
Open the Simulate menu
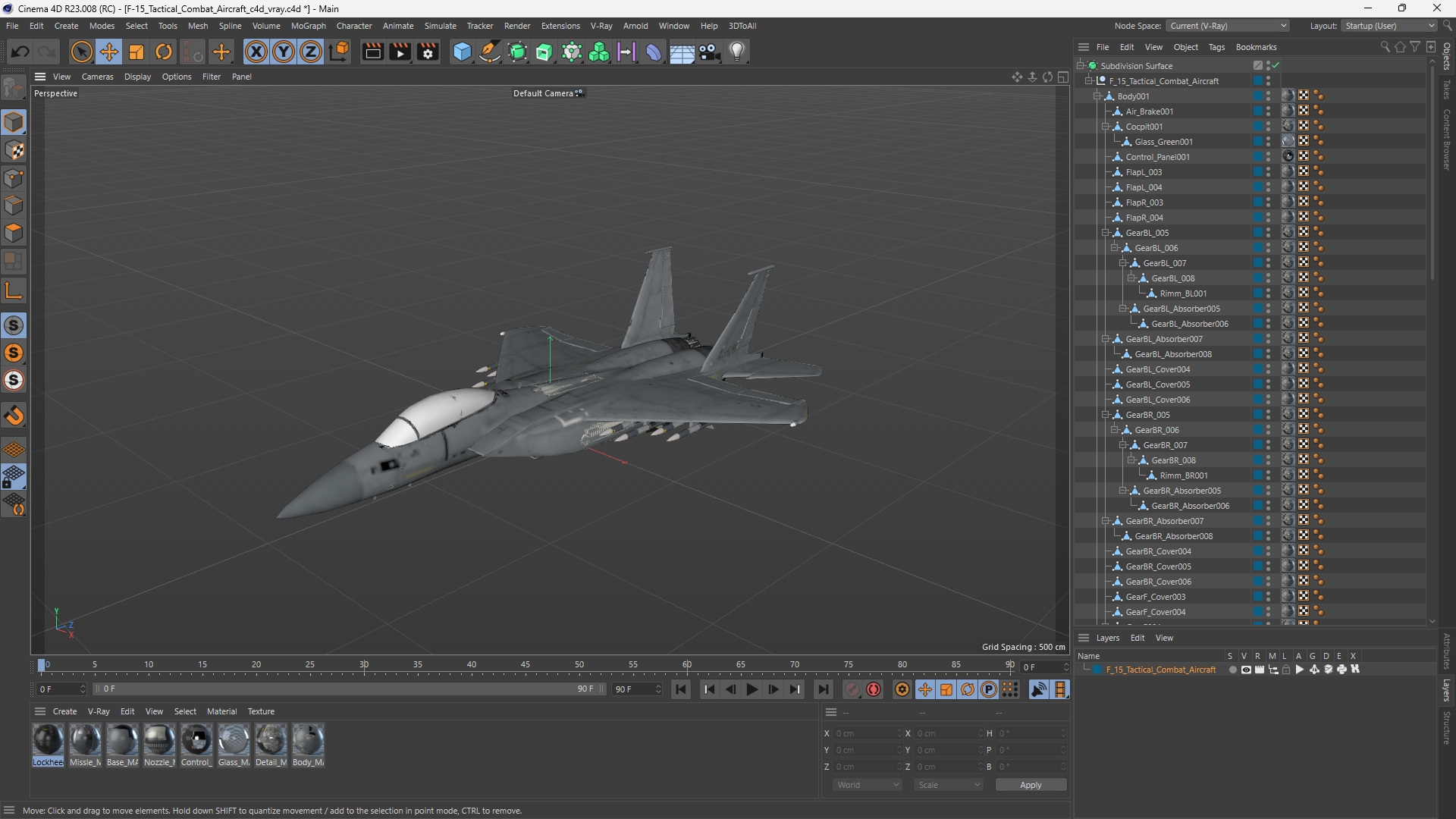pyautogui.click(x=440, y=26)
